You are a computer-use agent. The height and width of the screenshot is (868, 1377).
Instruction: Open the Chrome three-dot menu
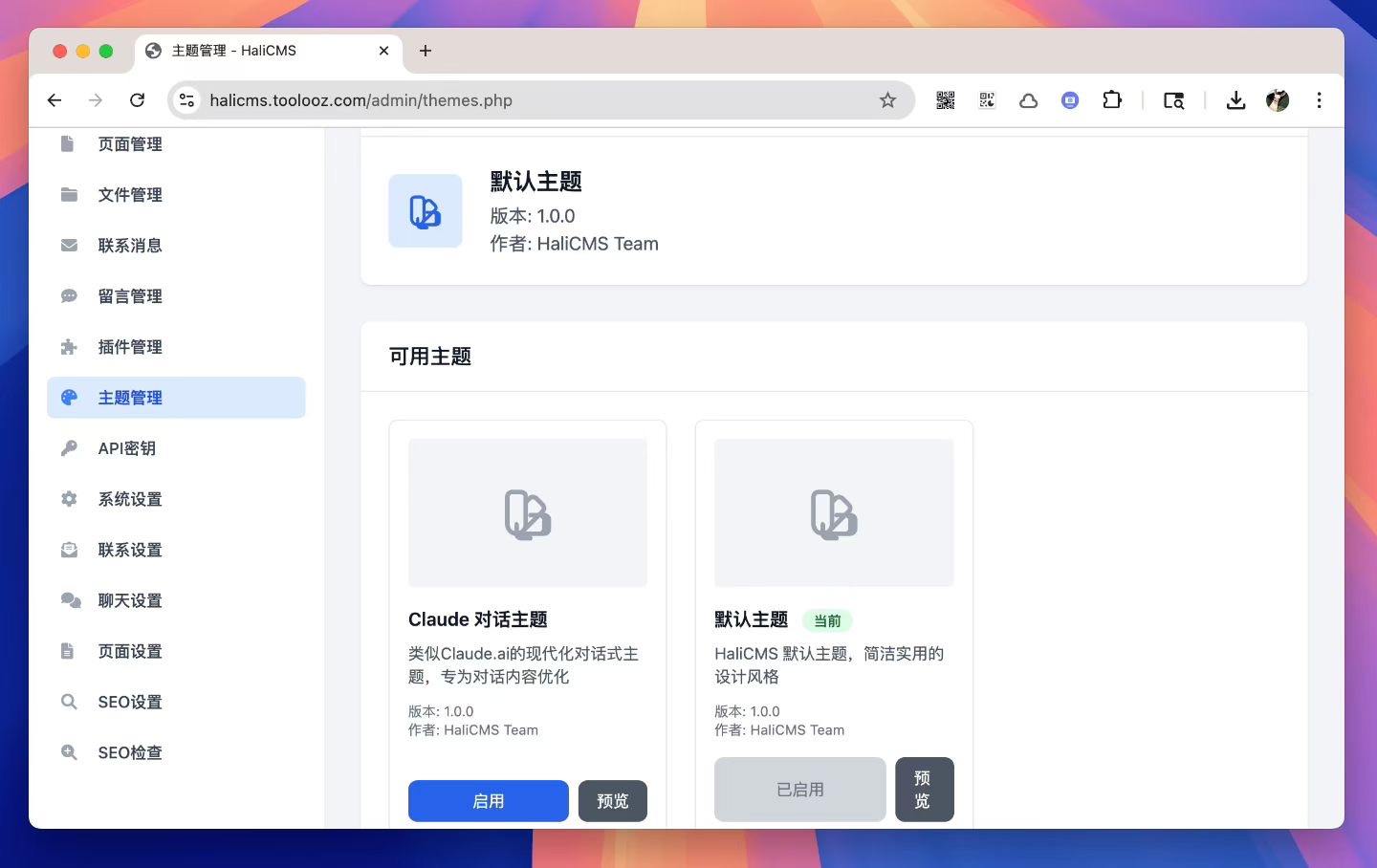[1319, 100]
